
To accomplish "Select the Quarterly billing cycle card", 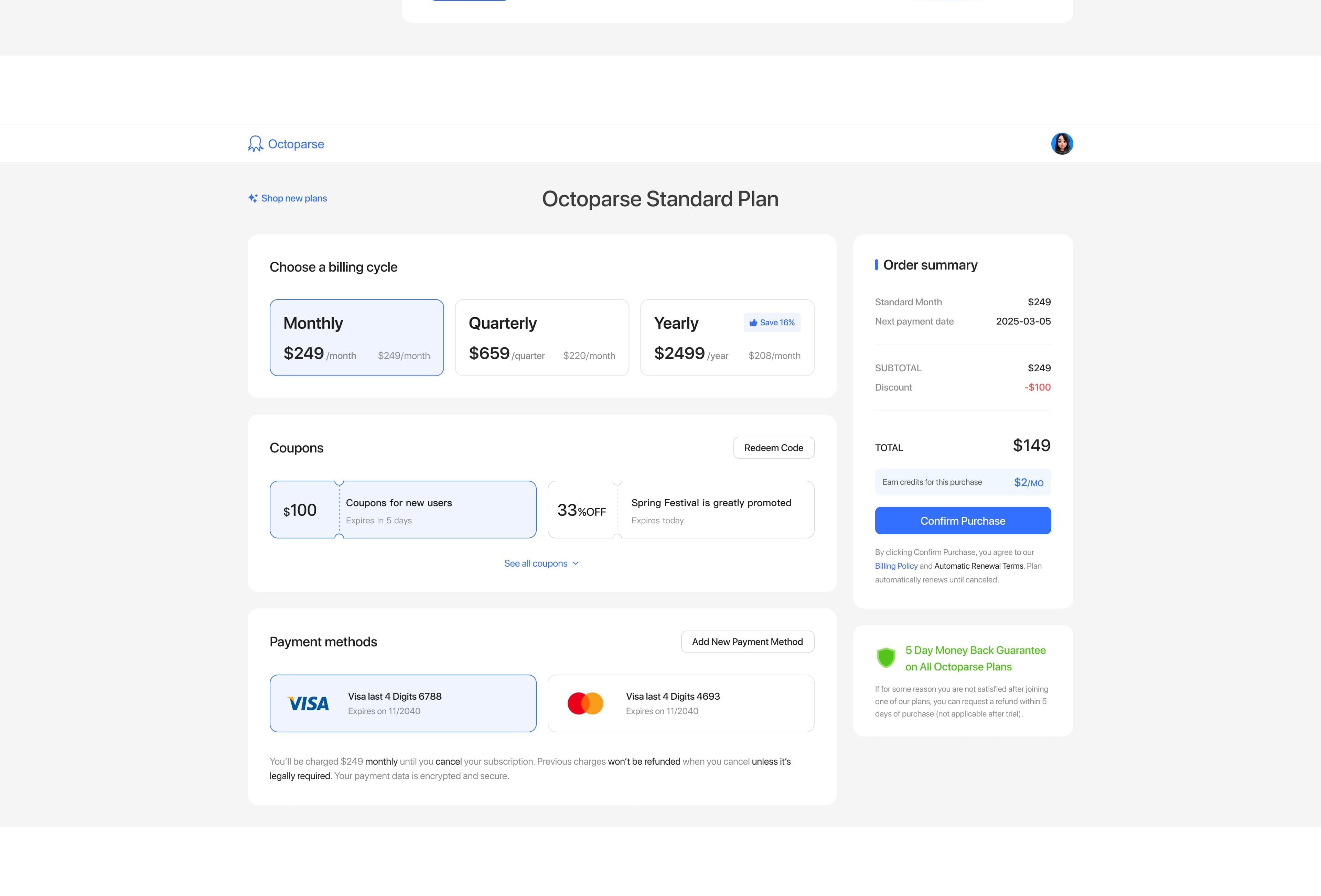I will (x=542, y=338).
